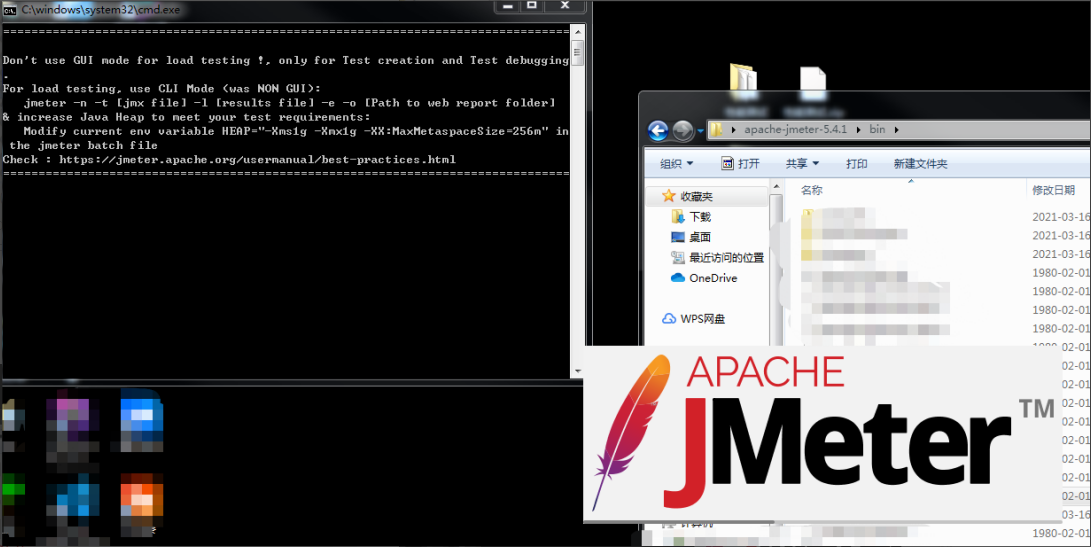Expand the arrow before apache-jmeter-5.4.1 breadcrumb
Image resolution: width=1091 pixels, height=547 pixels.
coord(733,129)
